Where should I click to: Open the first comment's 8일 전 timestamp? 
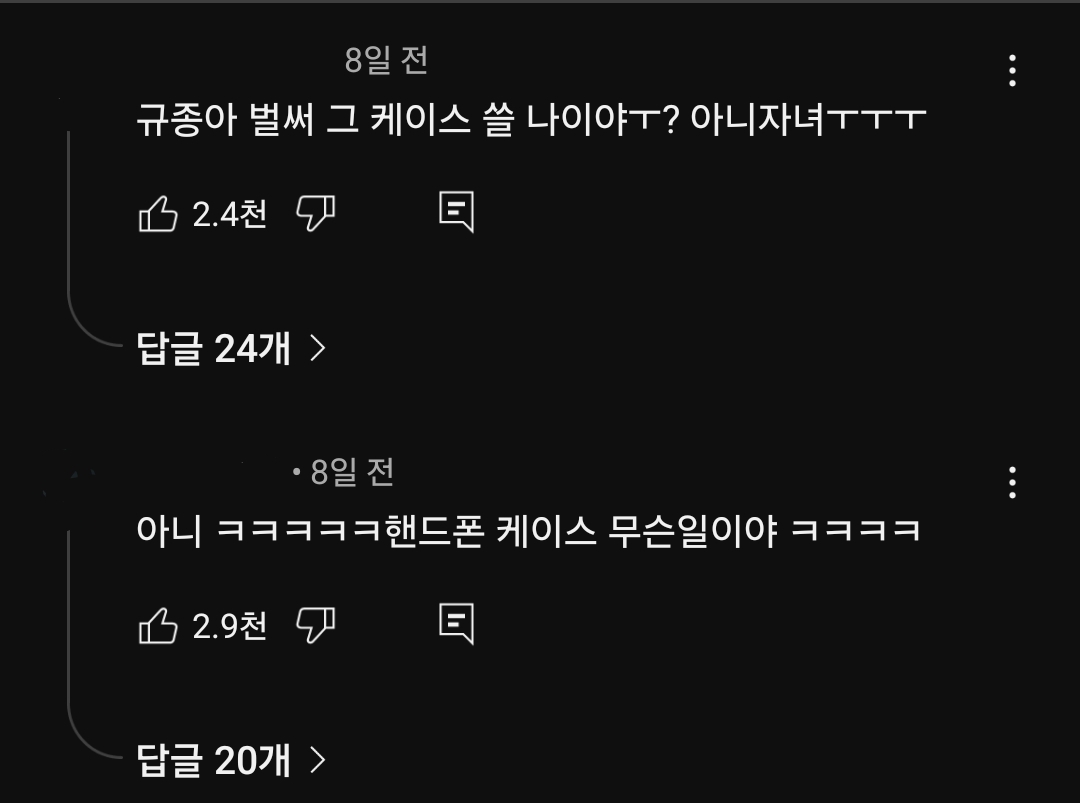point(386,61)
